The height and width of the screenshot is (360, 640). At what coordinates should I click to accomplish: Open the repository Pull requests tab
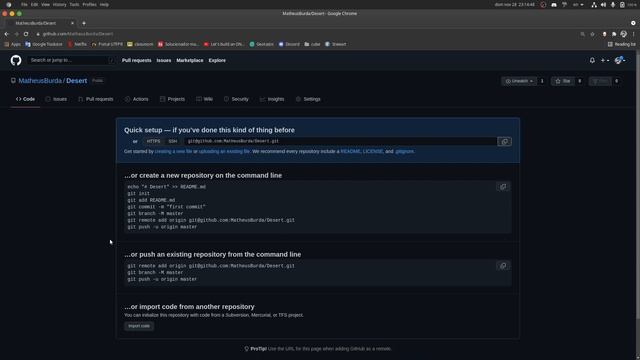pyautogui.click(x=96, y=99)
